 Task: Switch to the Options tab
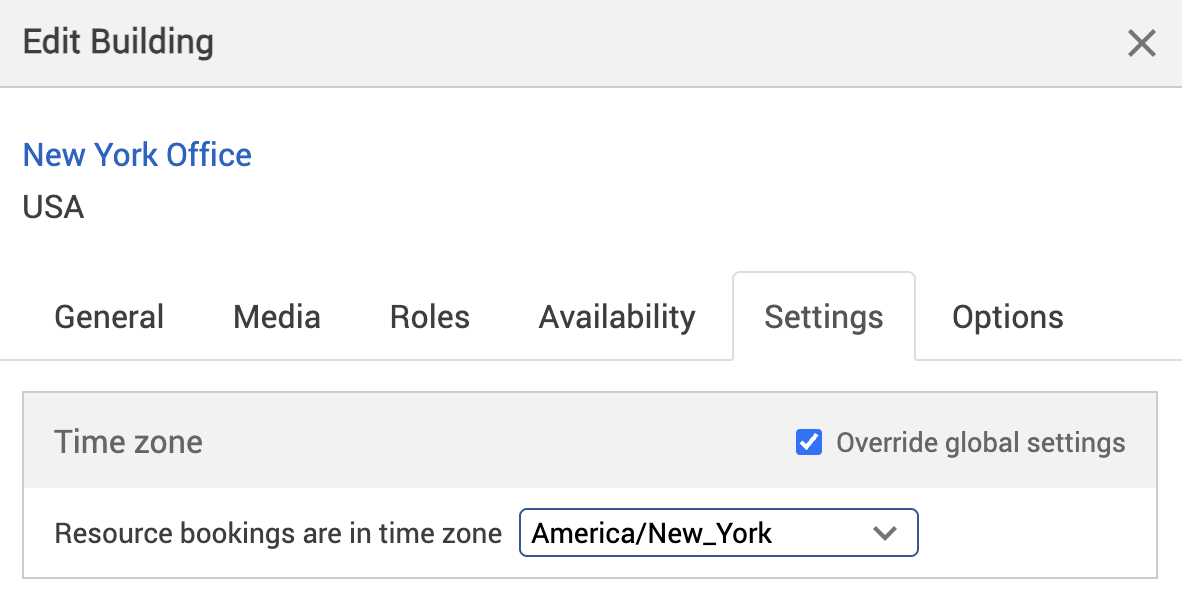(1007, 316)
